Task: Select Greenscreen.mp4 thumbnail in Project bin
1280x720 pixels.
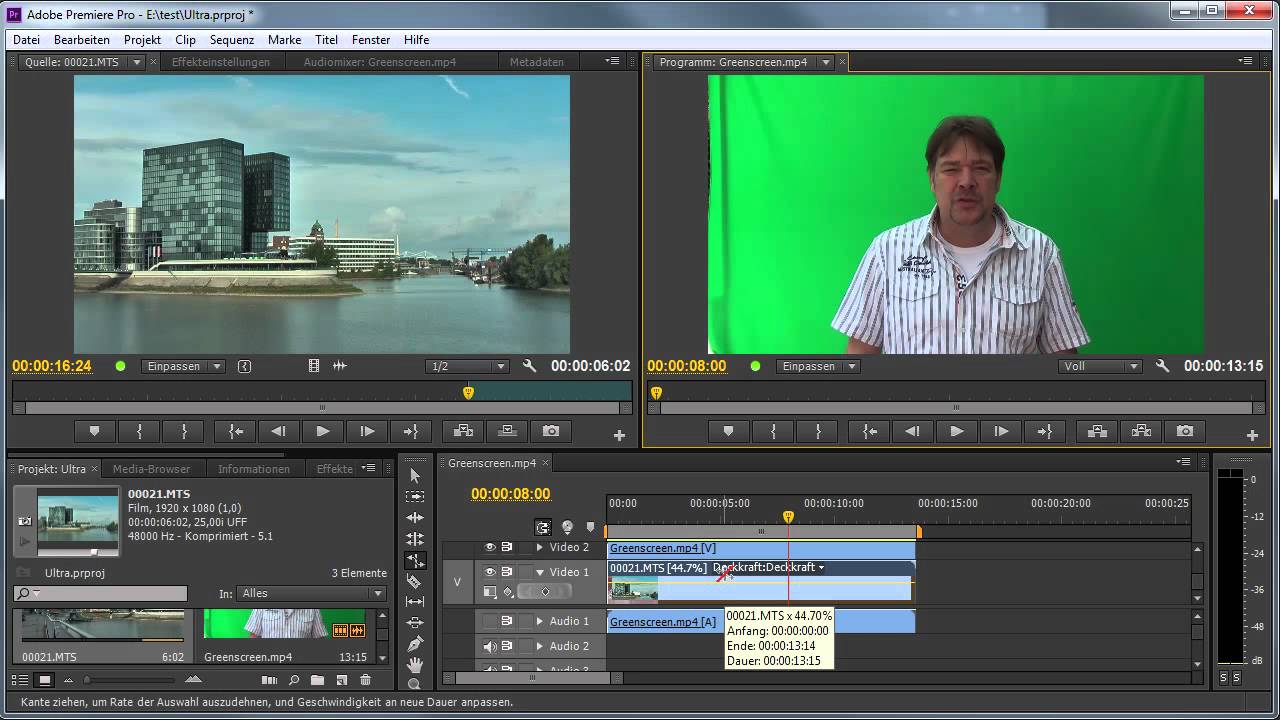Action: 284,623
